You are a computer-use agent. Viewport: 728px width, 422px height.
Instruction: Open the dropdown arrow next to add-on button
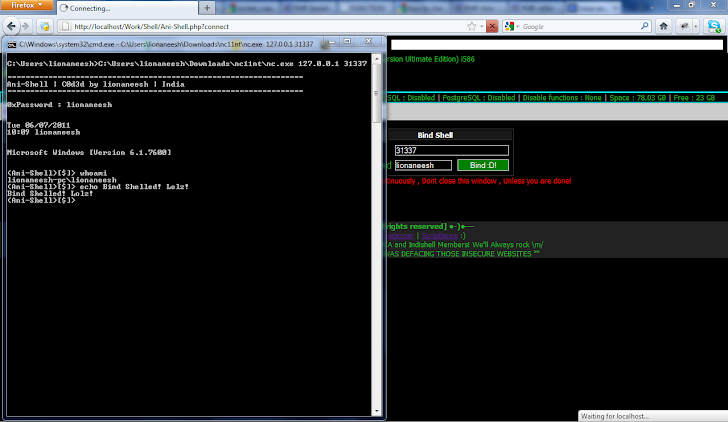(695, 26)
